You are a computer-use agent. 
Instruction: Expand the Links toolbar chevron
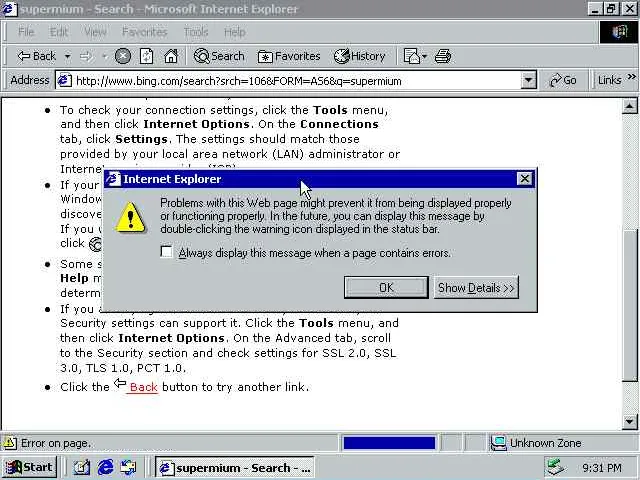pyautogui.click(x=631, y=77)
